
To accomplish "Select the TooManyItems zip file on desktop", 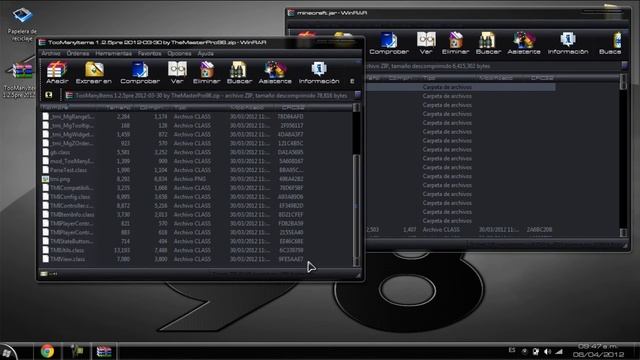I will pos(20,80).
